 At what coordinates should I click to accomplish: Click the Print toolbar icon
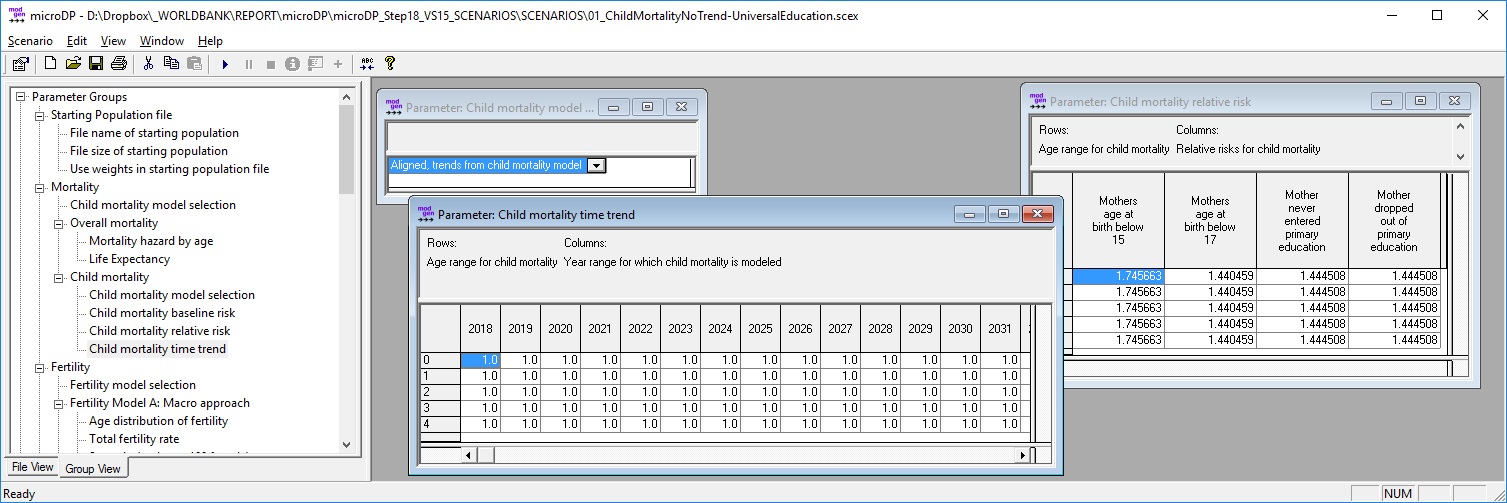(118, 64)
